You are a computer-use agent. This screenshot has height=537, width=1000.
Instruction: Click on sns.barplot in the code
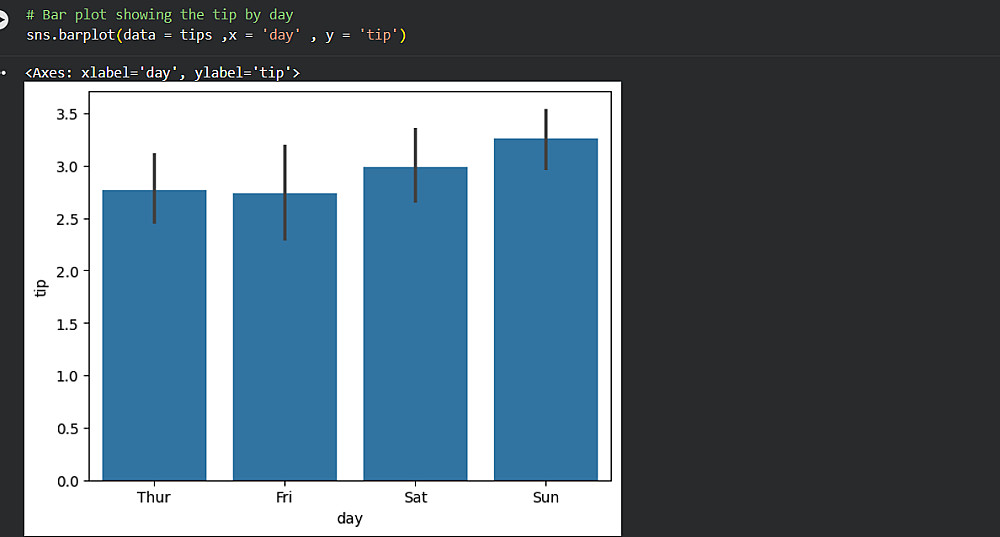click(x=70, y=35)
